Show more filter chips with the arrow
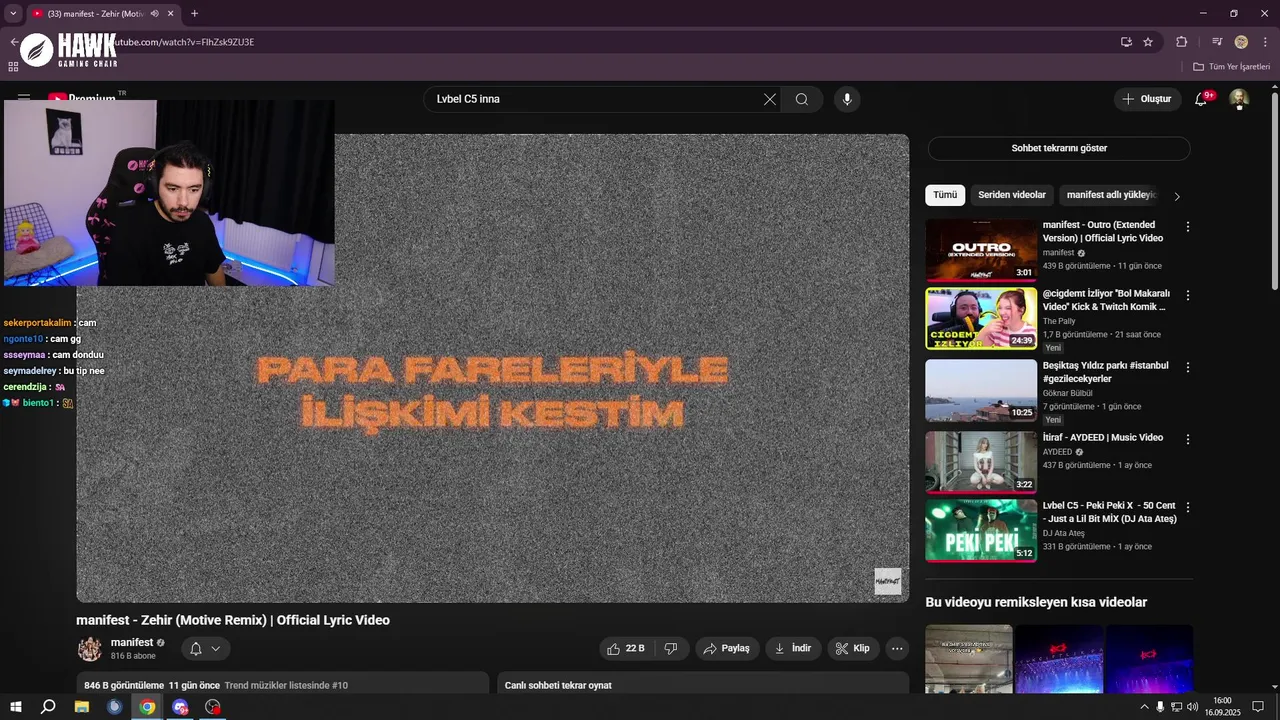Screen dimensions: 1280x720 click(1177, 196)
